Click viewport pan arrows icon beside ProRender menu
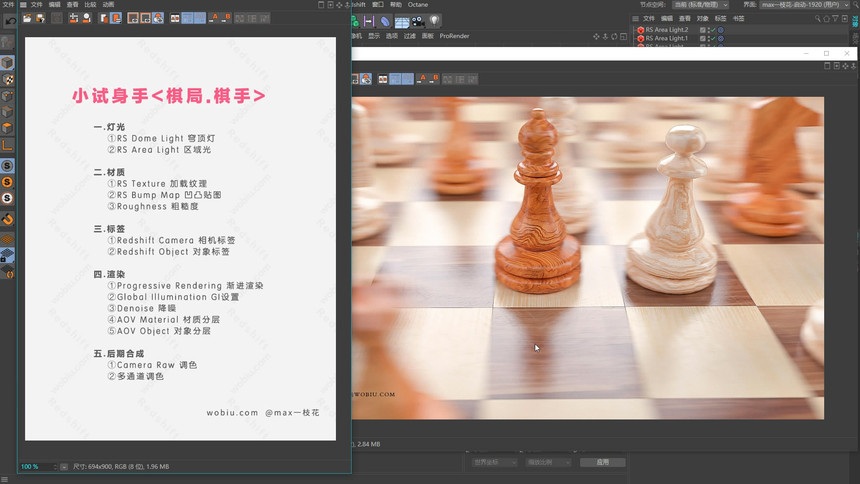Image resolution: width=860 pixels, height=484 pixels. click(x=596, y=36)
